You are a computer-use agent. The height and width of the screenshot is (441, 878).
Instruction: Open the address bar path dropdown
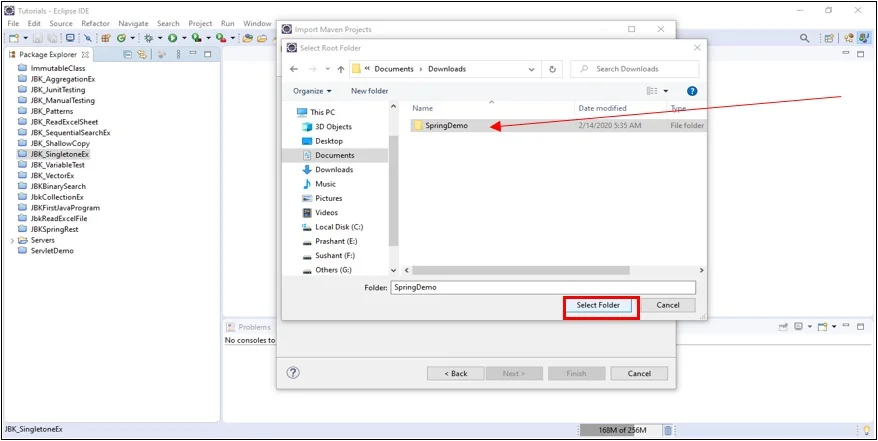(x=531, y=69)
